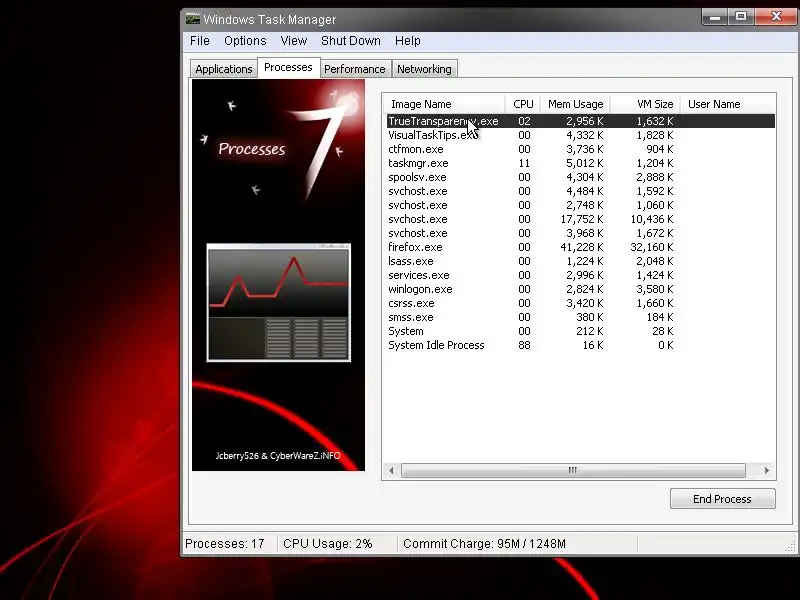Sort by User Name column header
The image size is (800, 600).
click(x=729, y=104)
